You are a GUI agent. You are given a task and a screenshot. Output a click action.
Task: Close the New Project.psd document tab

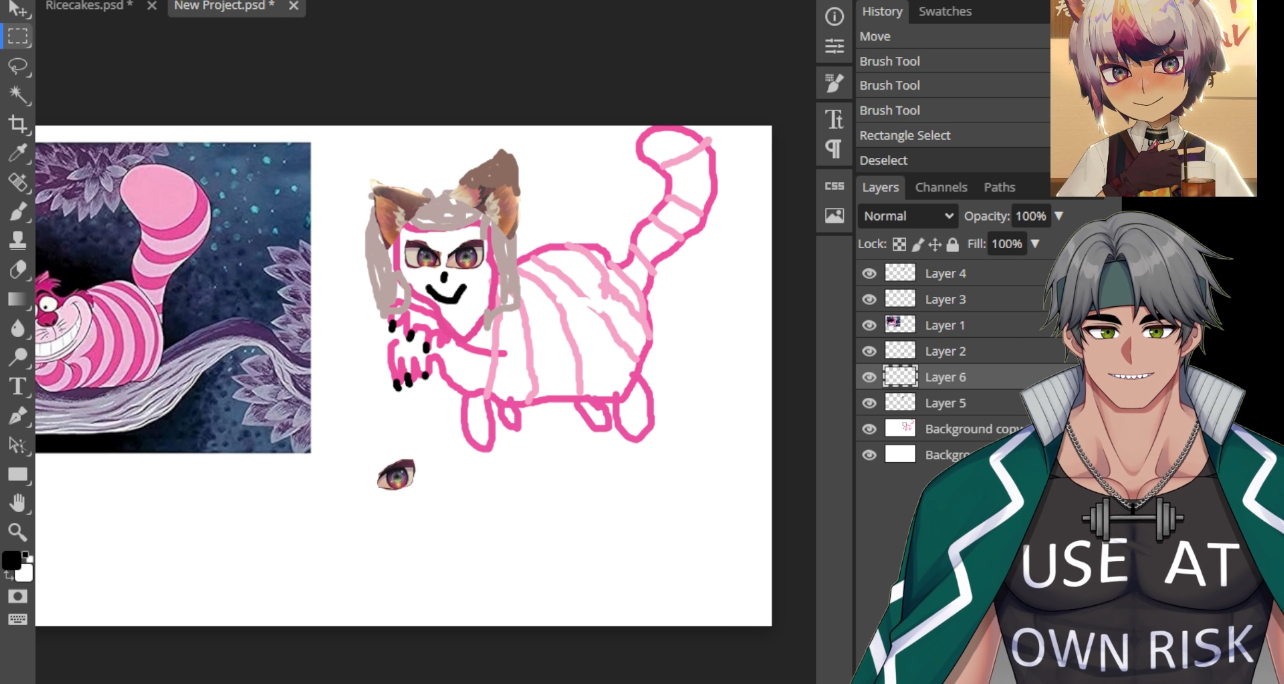click(294, 6)
